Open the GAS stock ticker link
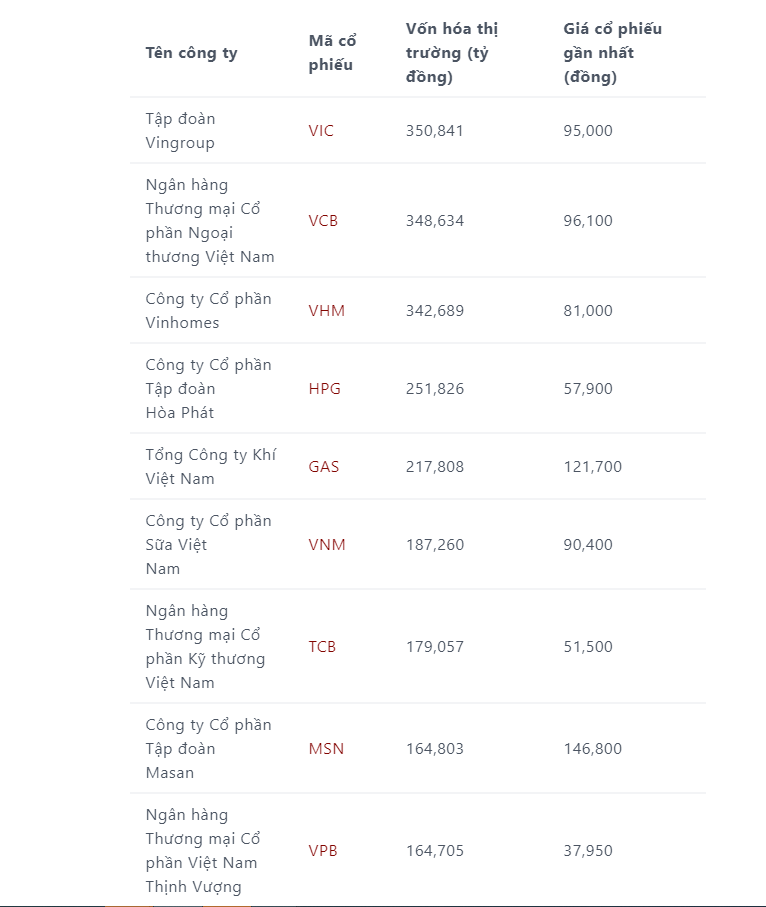 pyautogui.click(x=323, y=467)
